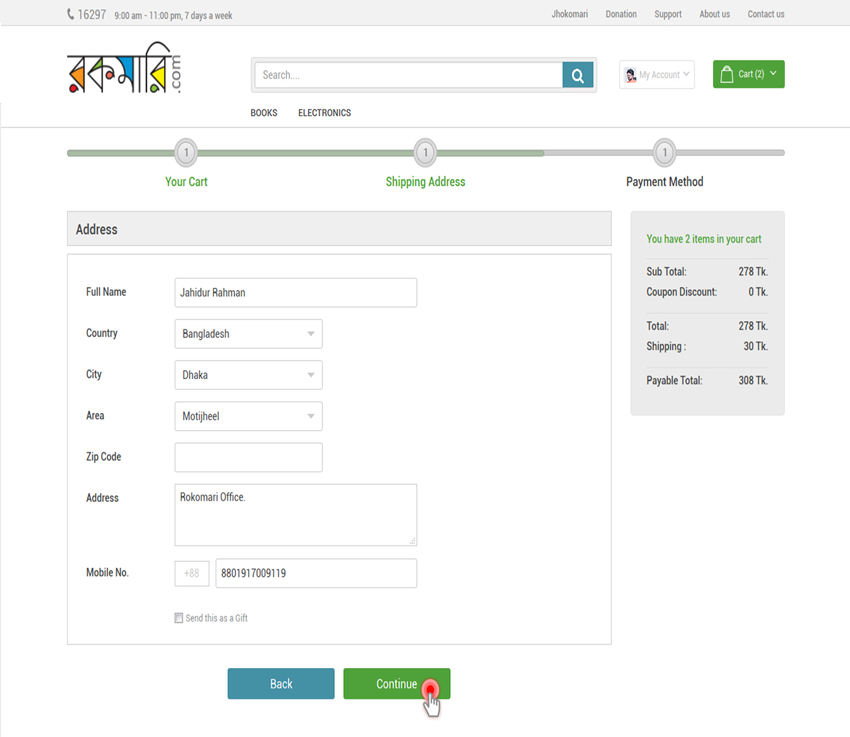
Task: Click the Zip Code input field
Action: [x=248, y=457]
